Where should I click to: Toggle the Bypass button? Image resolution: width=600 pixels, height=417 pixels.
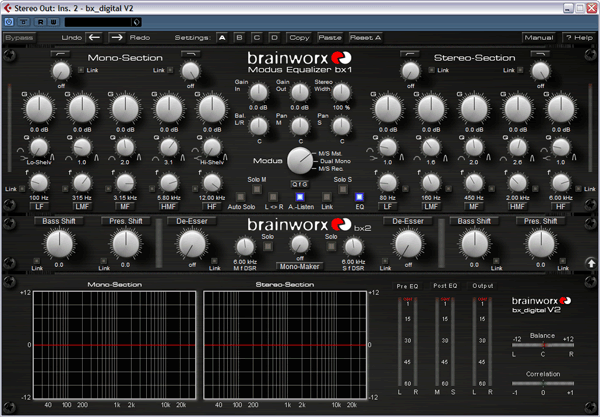click(x=20, y=37)
